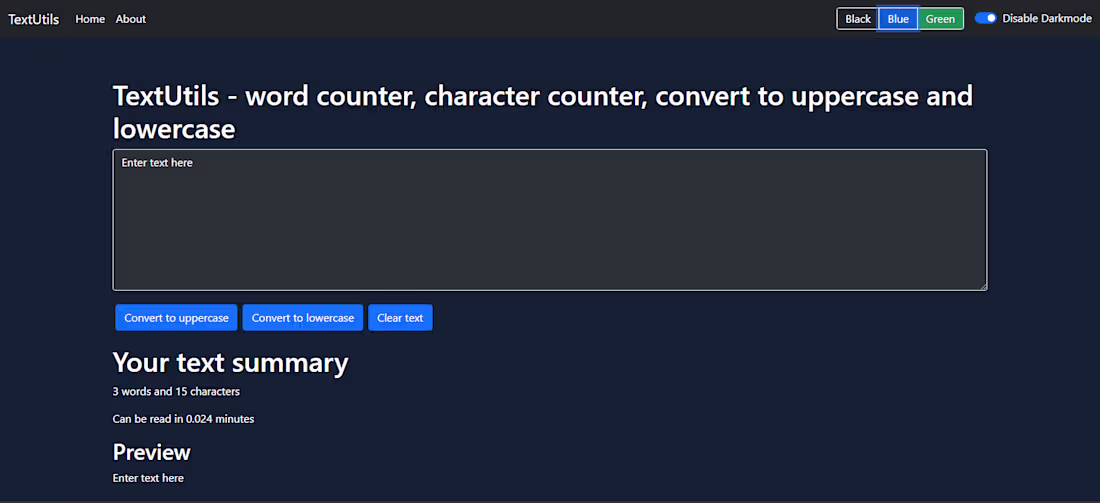Click the 'Preview' section heading
This screenshot has height=503, width=1100.
click(151, 452)
